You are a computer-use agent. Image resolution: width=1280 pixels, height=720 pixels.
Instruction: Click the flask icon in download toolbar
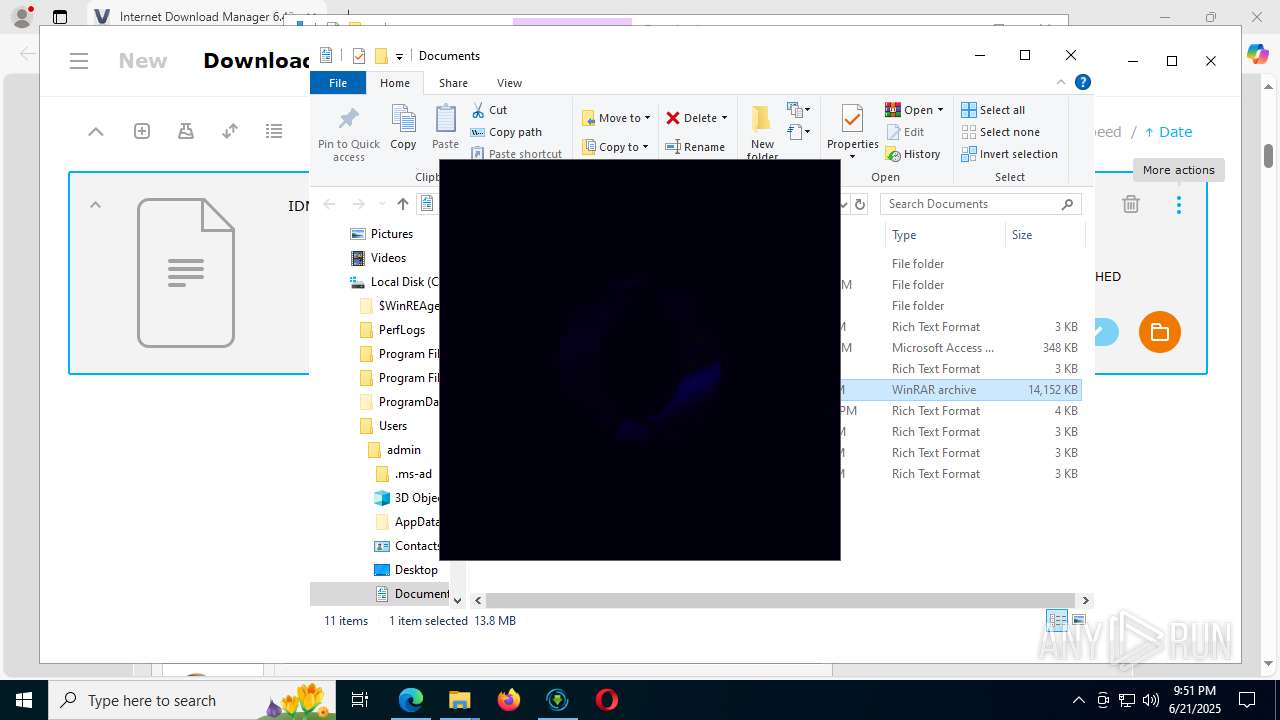point(185,131)
